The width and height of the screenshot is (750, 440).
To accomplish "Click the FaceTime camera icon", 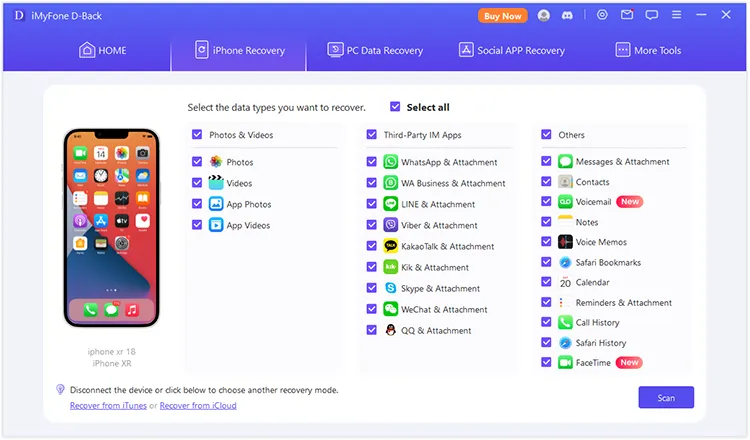I will tap(565, 363).
